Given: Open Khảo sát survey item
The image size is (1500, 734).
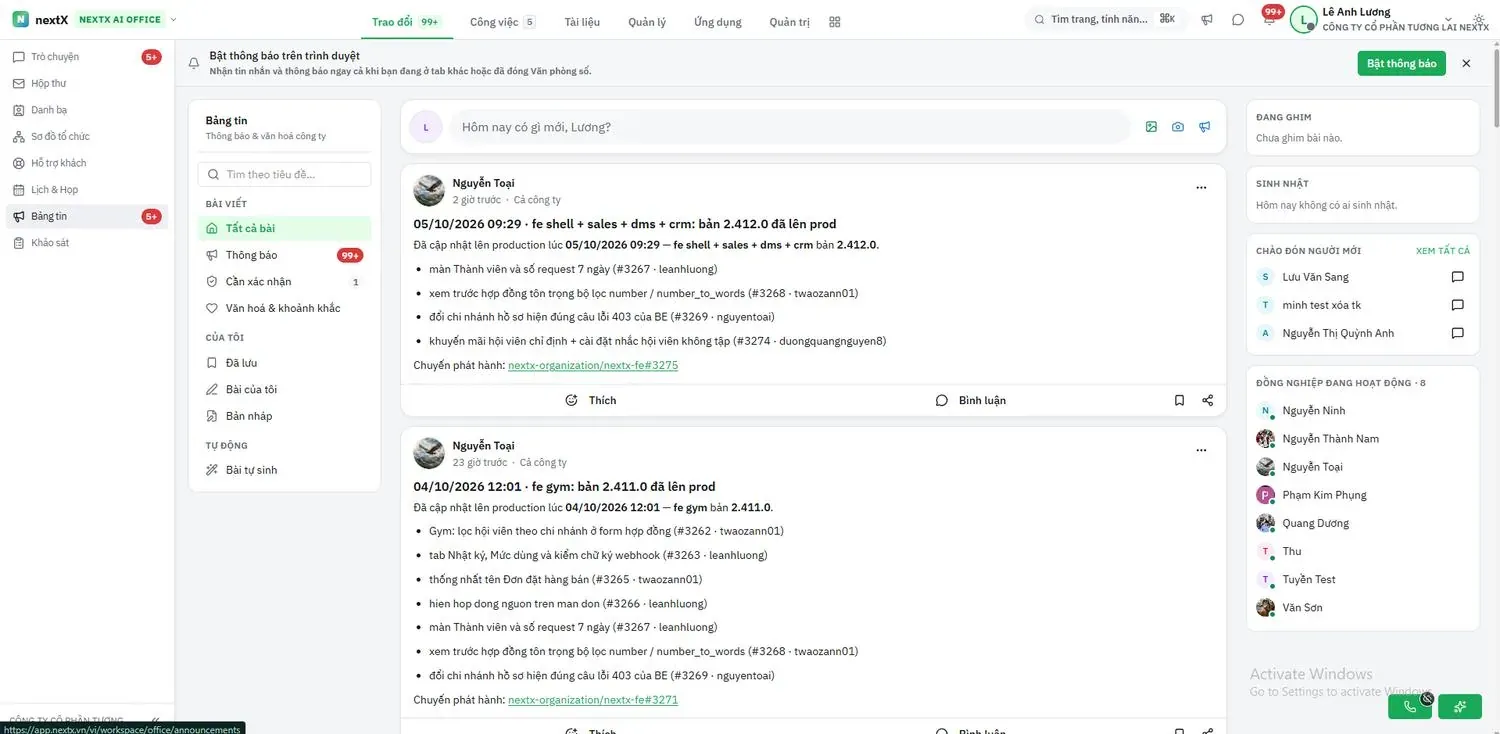Looking at the screenshot, I should click(x=86, y=243).
